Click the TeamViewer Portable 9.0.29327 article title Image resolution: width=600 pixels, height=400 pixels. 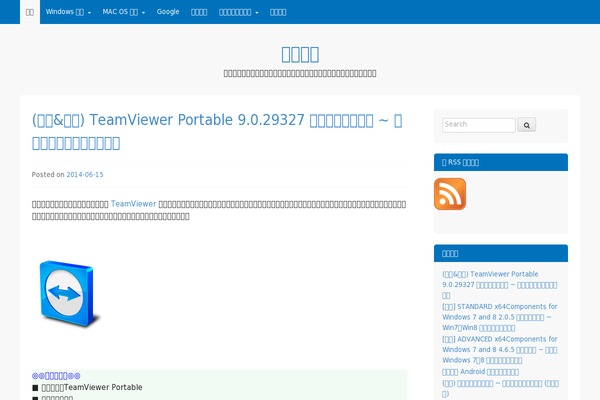217,131
